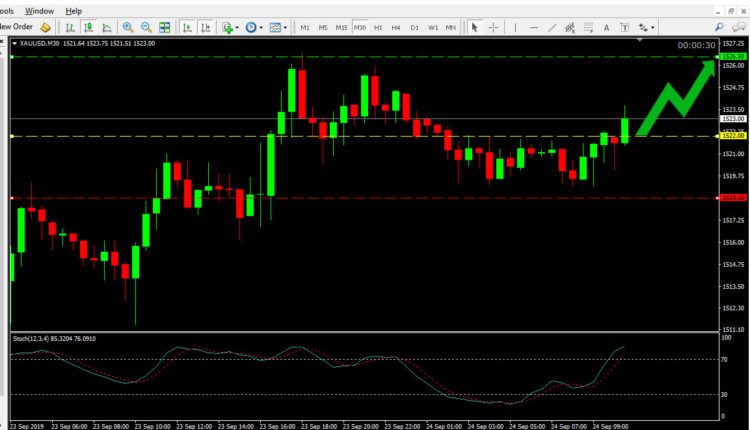Viewport: 750px width, 430px height.
Task: Click the chart shift triangle marker at top
Action: [640, 40]
